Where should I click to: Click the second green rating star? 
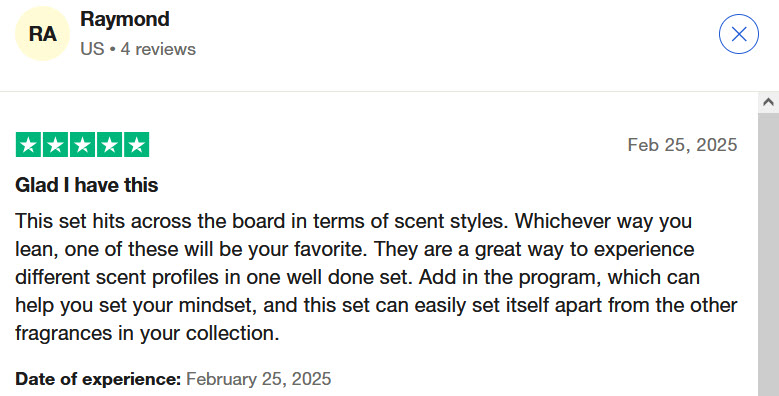pos(55,145)
